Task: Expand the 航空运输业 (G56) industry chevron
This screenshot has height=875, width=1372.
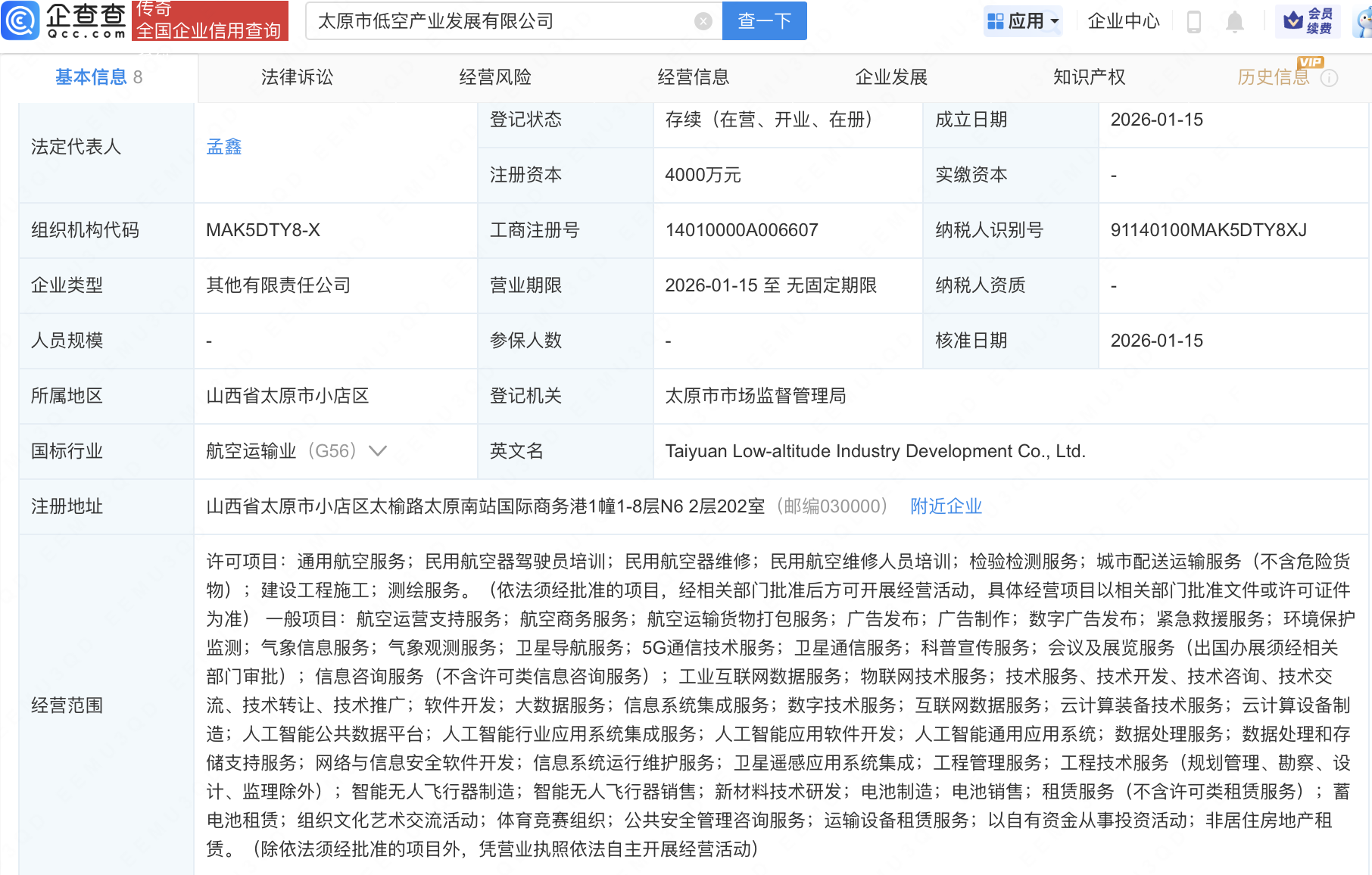Action: point(377,451)
